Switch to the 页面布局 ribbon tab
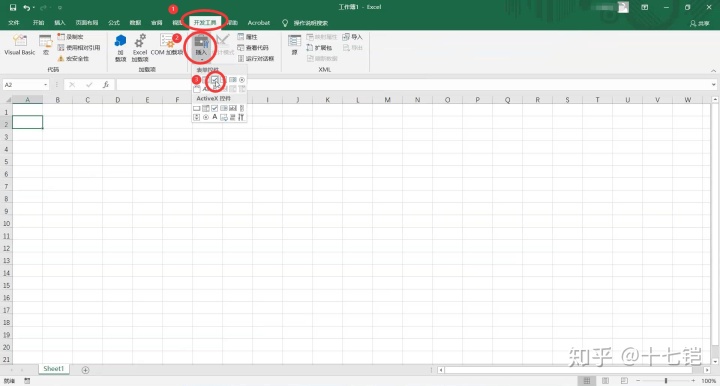This screenshot has width=720, height=386. (x=87, y=22)
